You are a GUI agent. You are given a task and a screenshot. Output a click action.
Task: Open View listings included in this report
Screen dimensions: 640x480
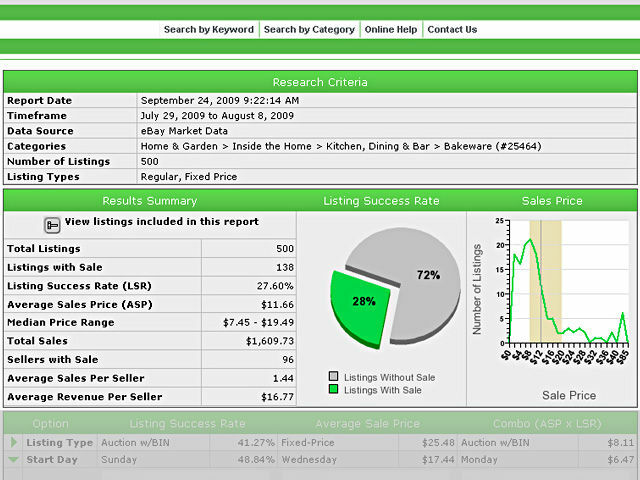click(161, 222)
